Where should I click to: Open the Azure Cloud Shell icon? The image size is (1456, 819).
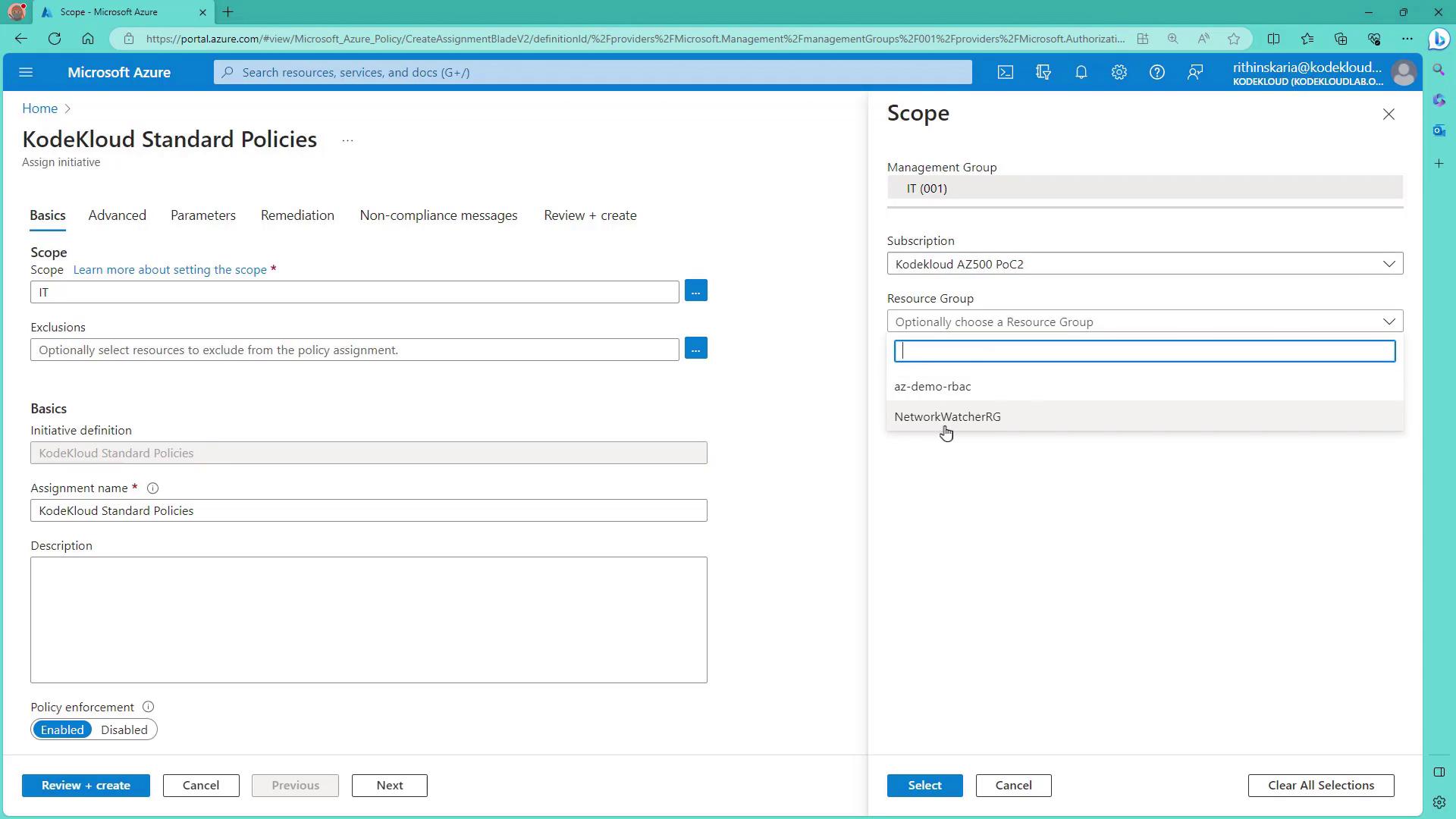1005,72
